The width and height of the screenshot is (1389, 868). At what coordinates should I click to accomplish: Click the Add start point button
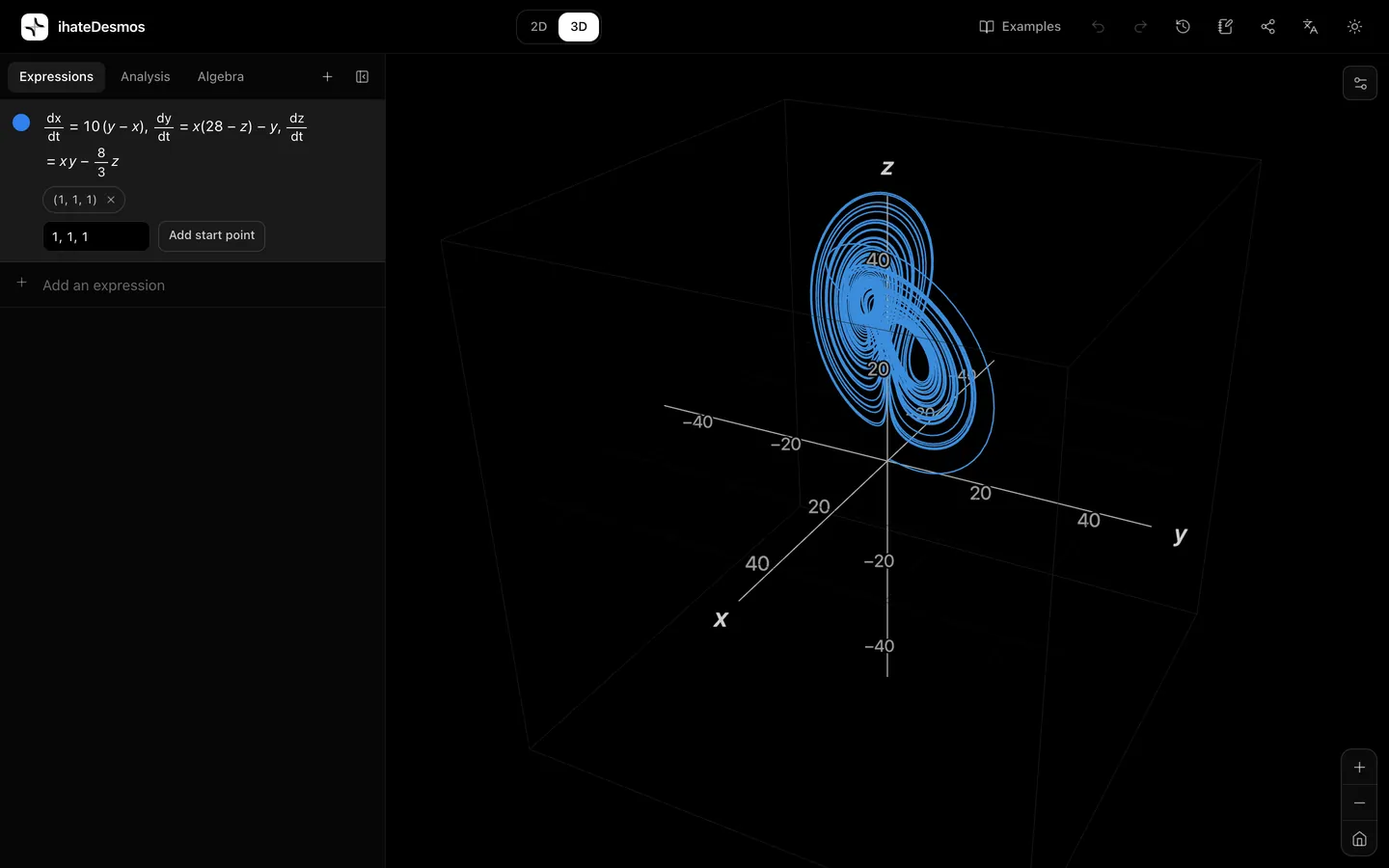pyautogui.click(x=211, y=235)
